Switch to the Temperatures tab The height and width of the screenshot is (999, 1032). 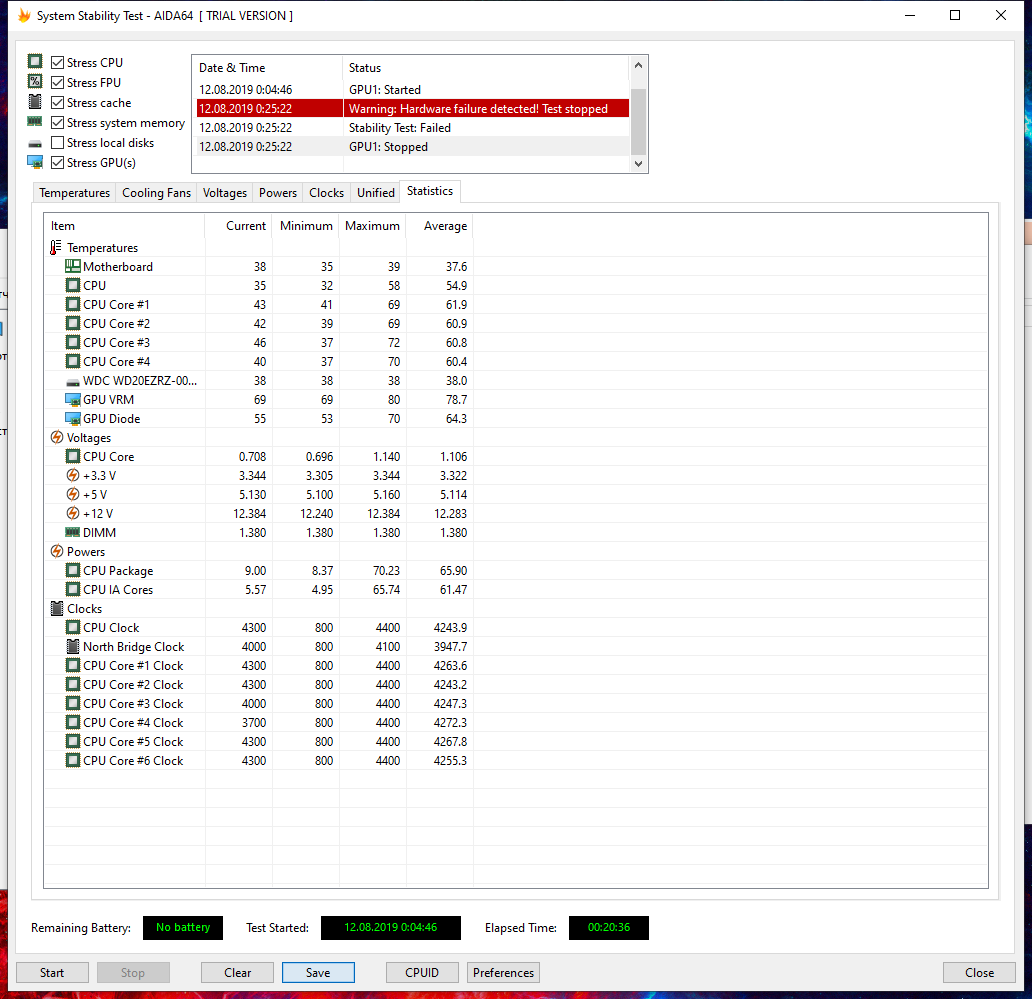point(74,193)
